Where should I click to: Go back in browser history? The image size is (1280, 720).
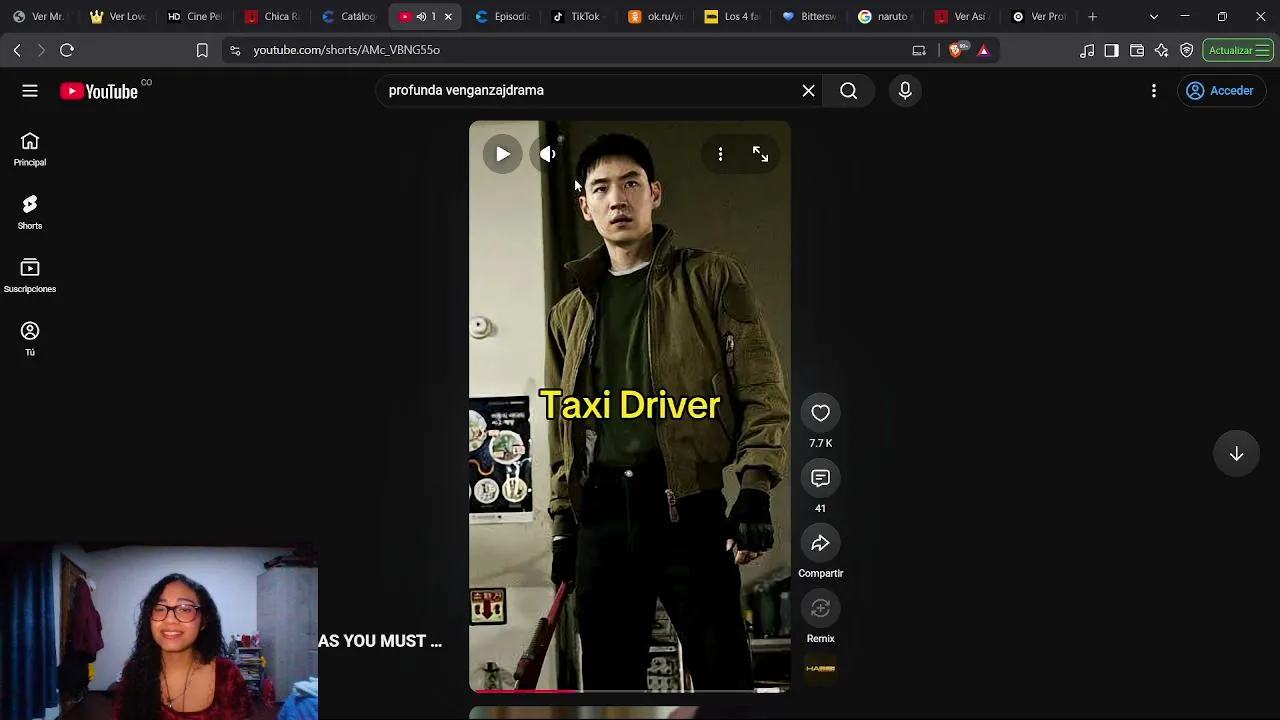(17, 50)
